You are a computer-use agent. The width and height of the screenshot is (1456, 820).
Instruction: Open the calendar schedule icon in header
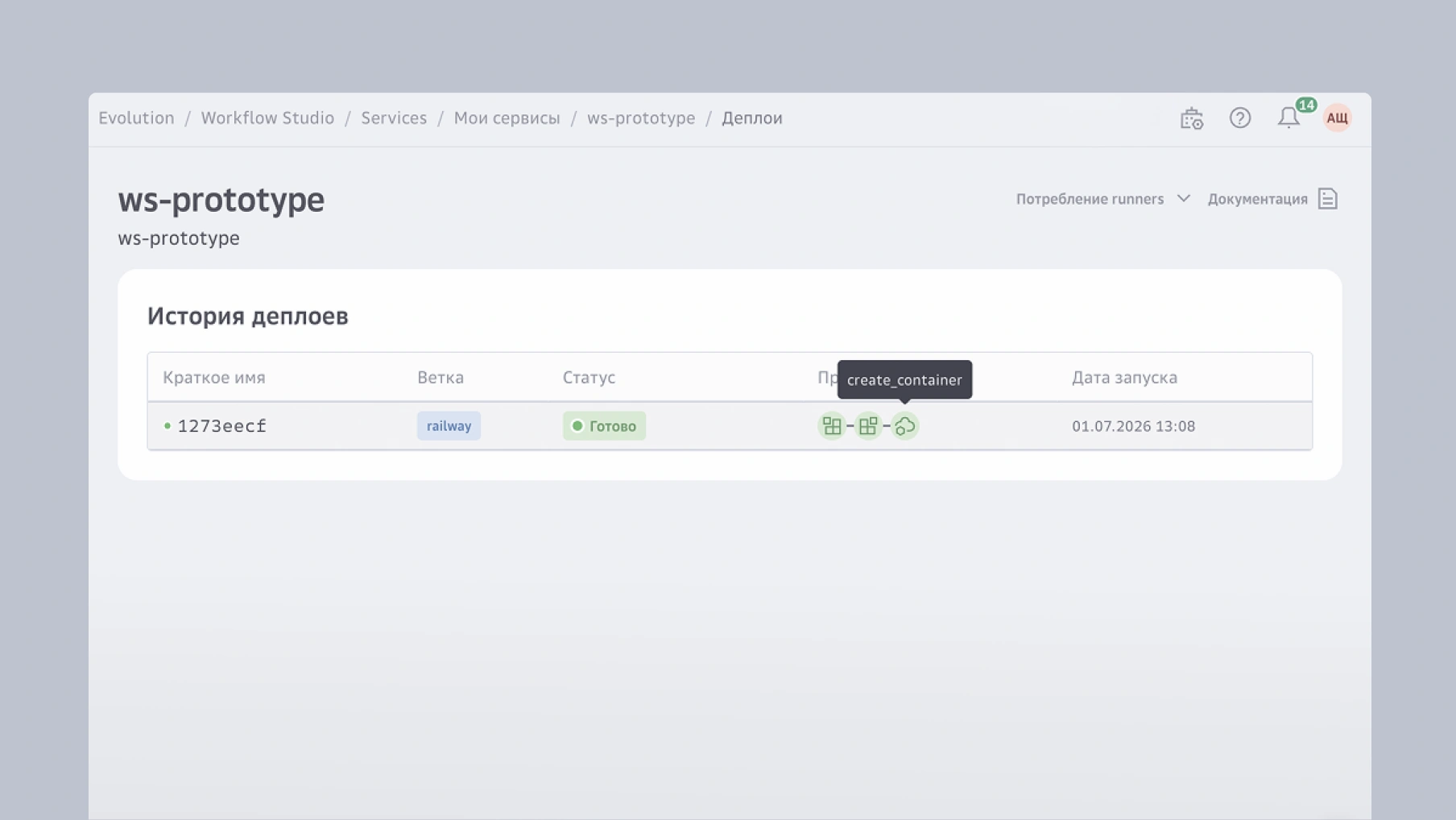coord(1192,118)
